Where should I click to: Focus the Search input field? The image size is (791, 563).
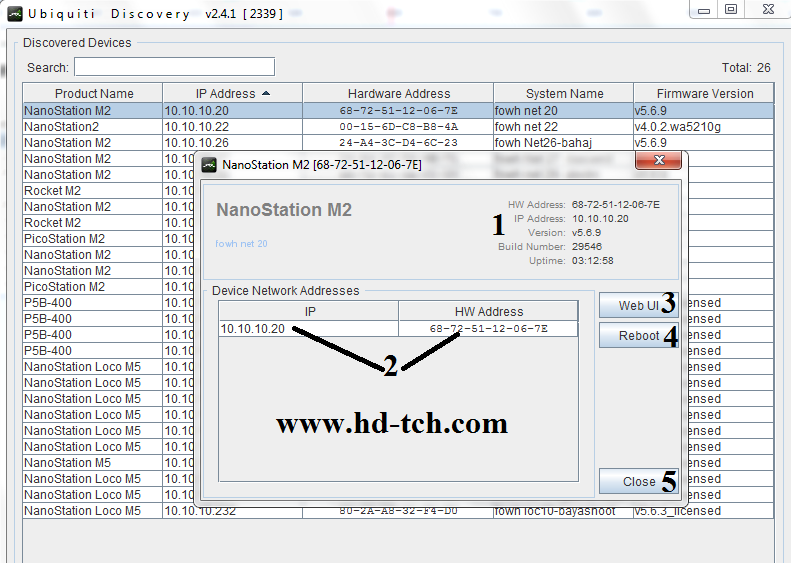[x=174, y=67]
